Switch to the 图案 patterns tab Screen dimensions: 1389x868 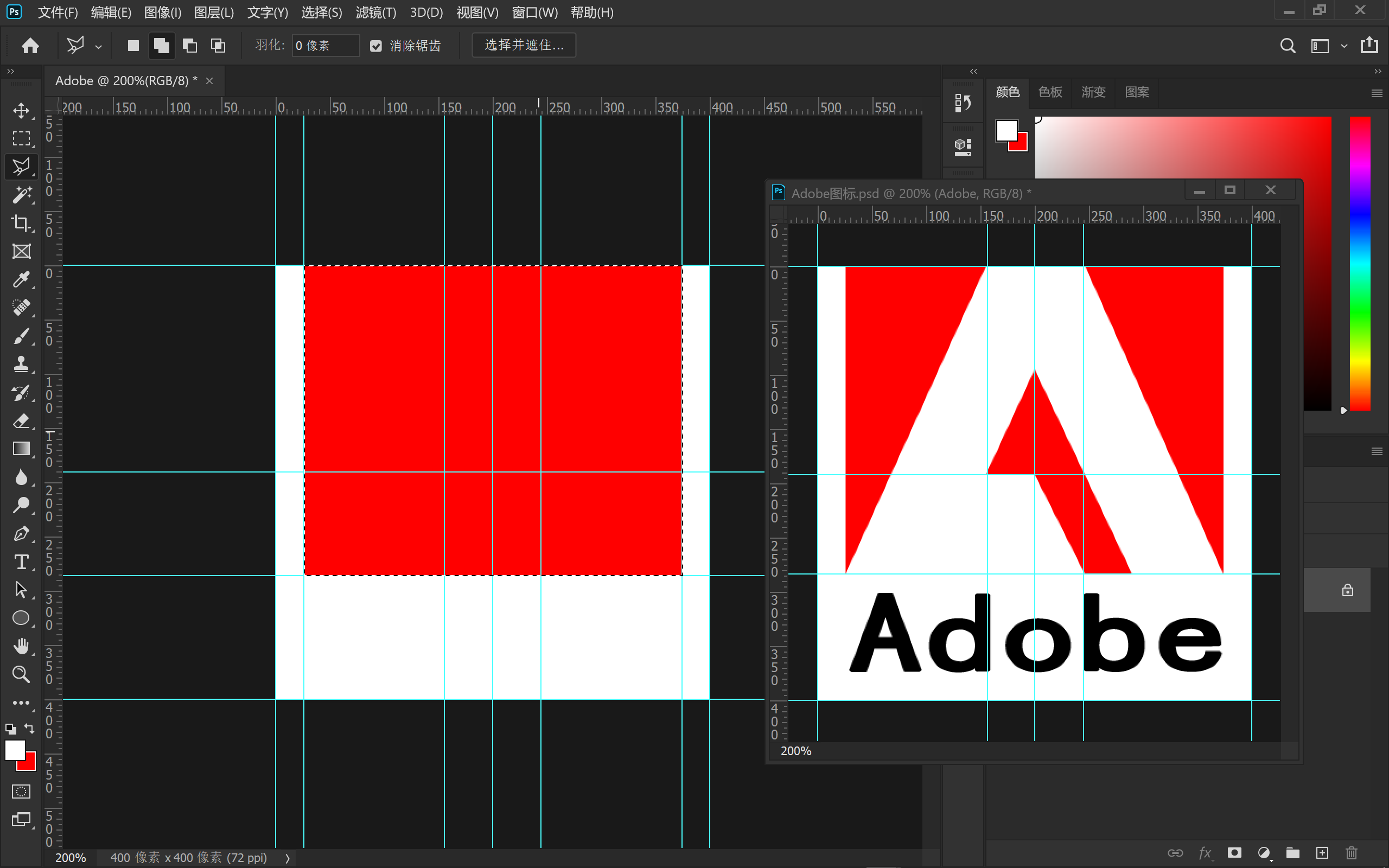click(x=1137, y=92)
